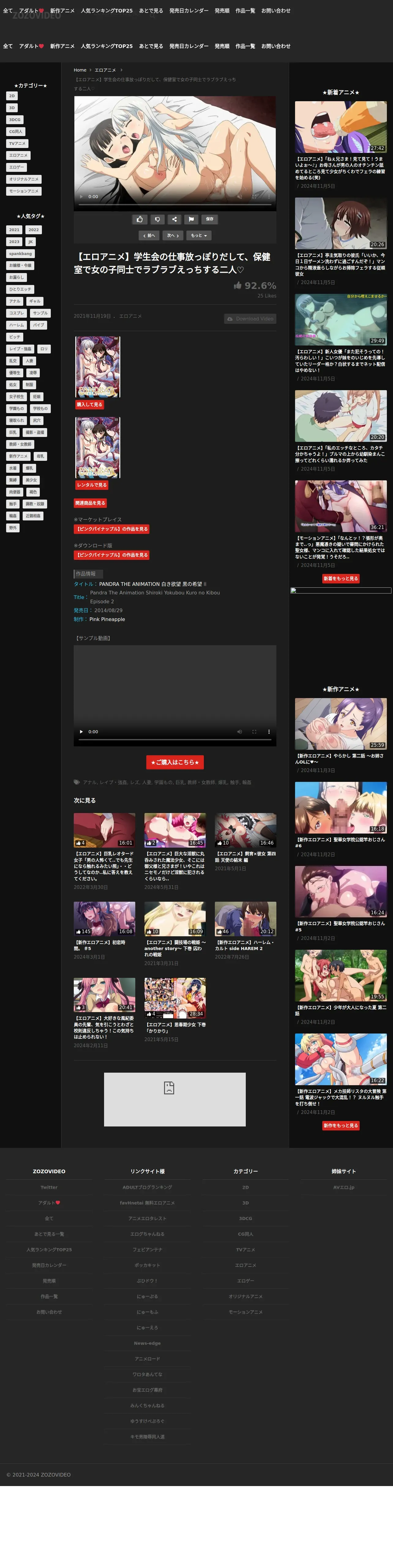Click the サンプル popular tag
Screen dimensions: 393x1568
[x=40, y=313]
